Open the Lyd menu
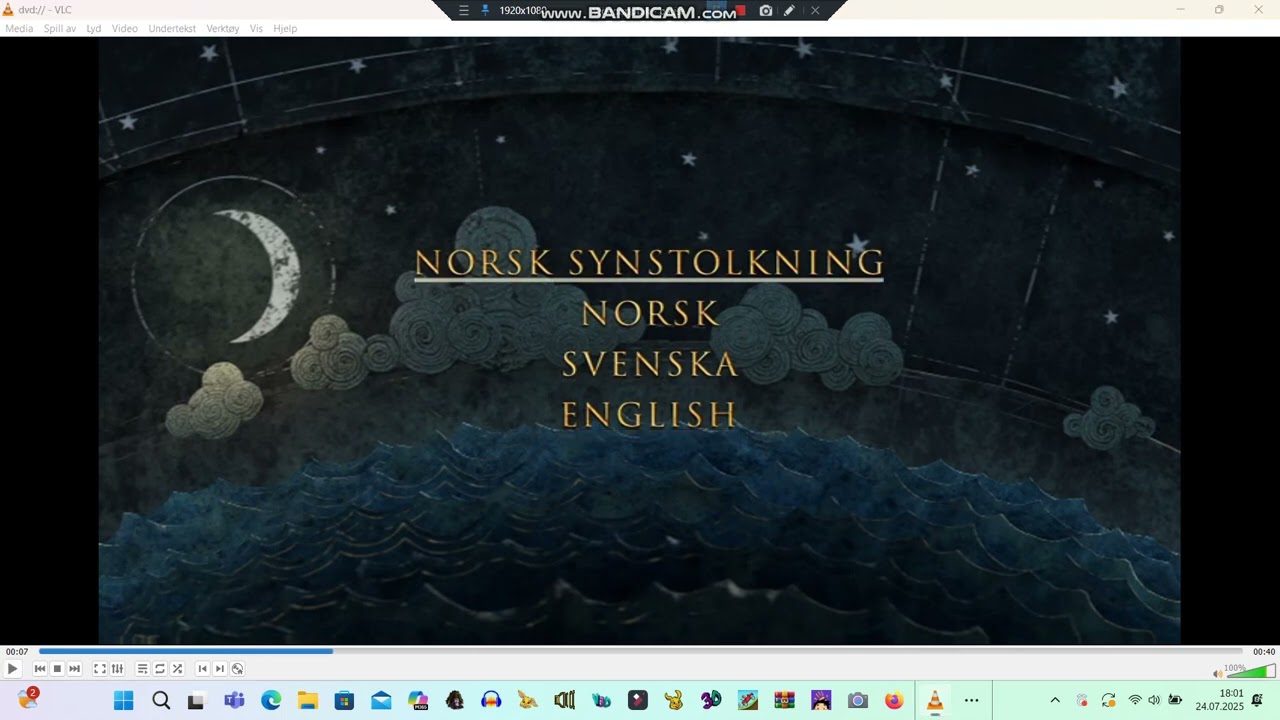 pos(94,28)
